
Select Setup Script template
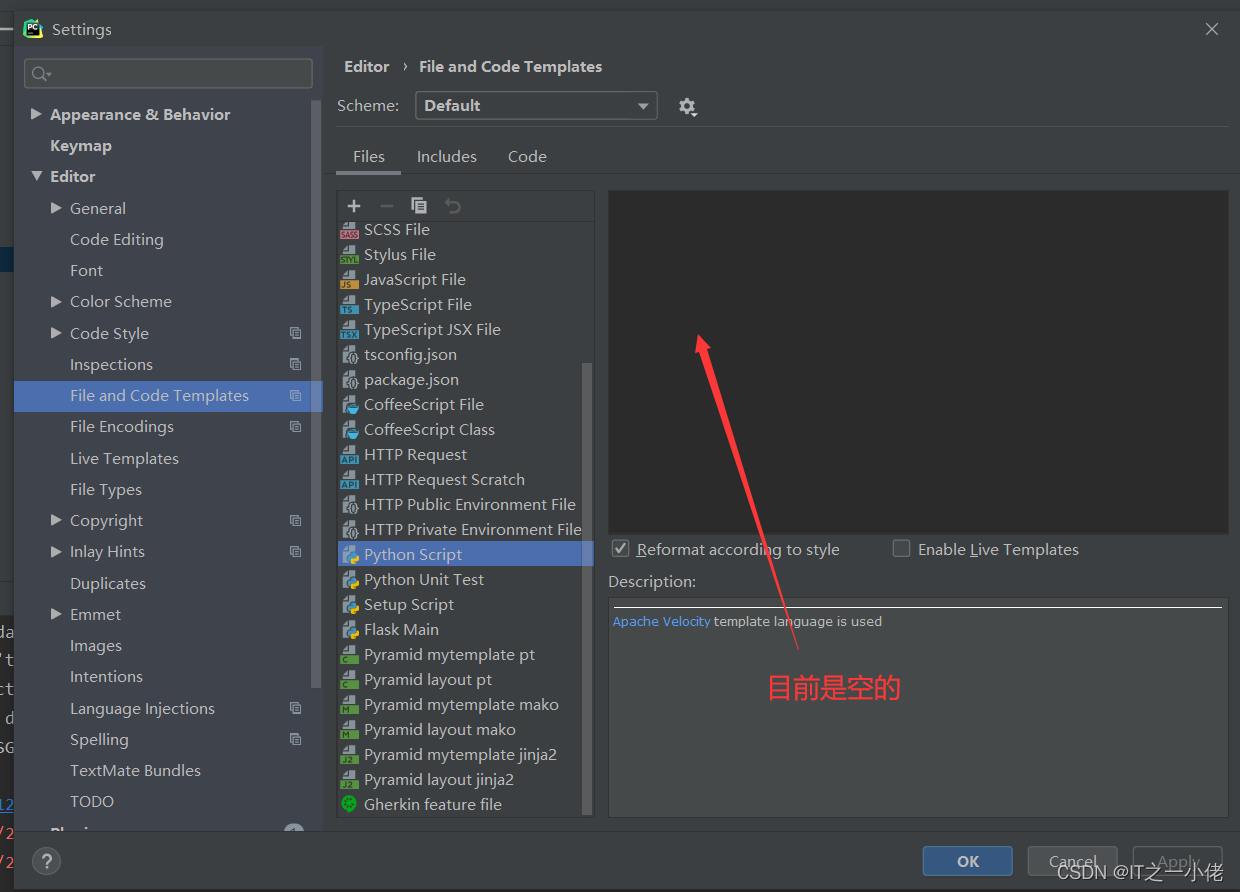click(409, 605)
